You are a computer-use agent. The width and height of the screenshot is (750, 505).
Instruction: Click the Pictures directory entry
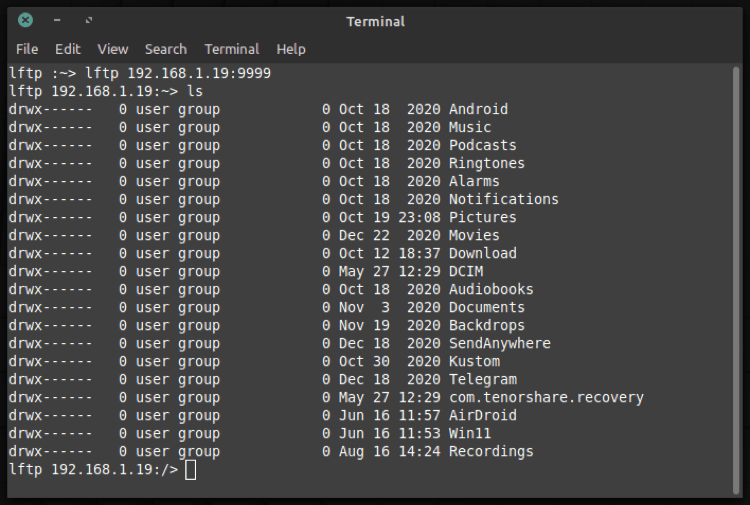tap(482, 217)
